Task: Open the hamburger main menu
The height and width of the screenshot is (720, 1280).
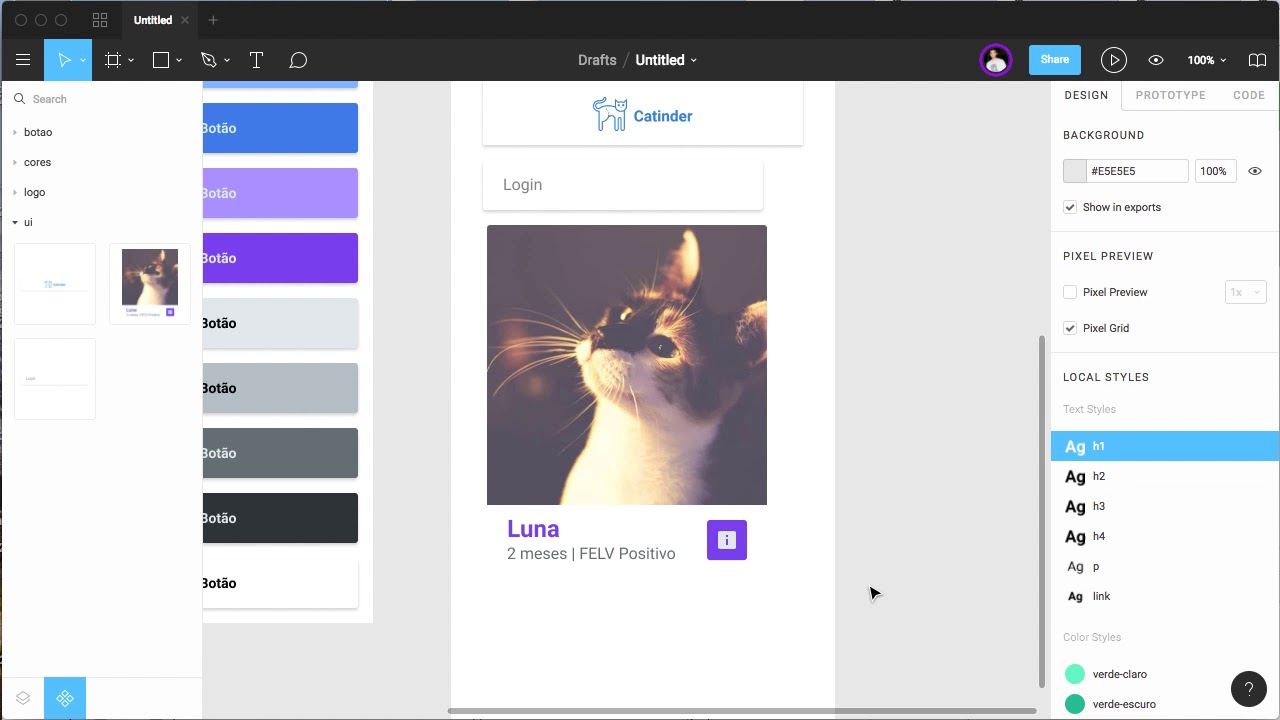Action: tap(22, 60)
